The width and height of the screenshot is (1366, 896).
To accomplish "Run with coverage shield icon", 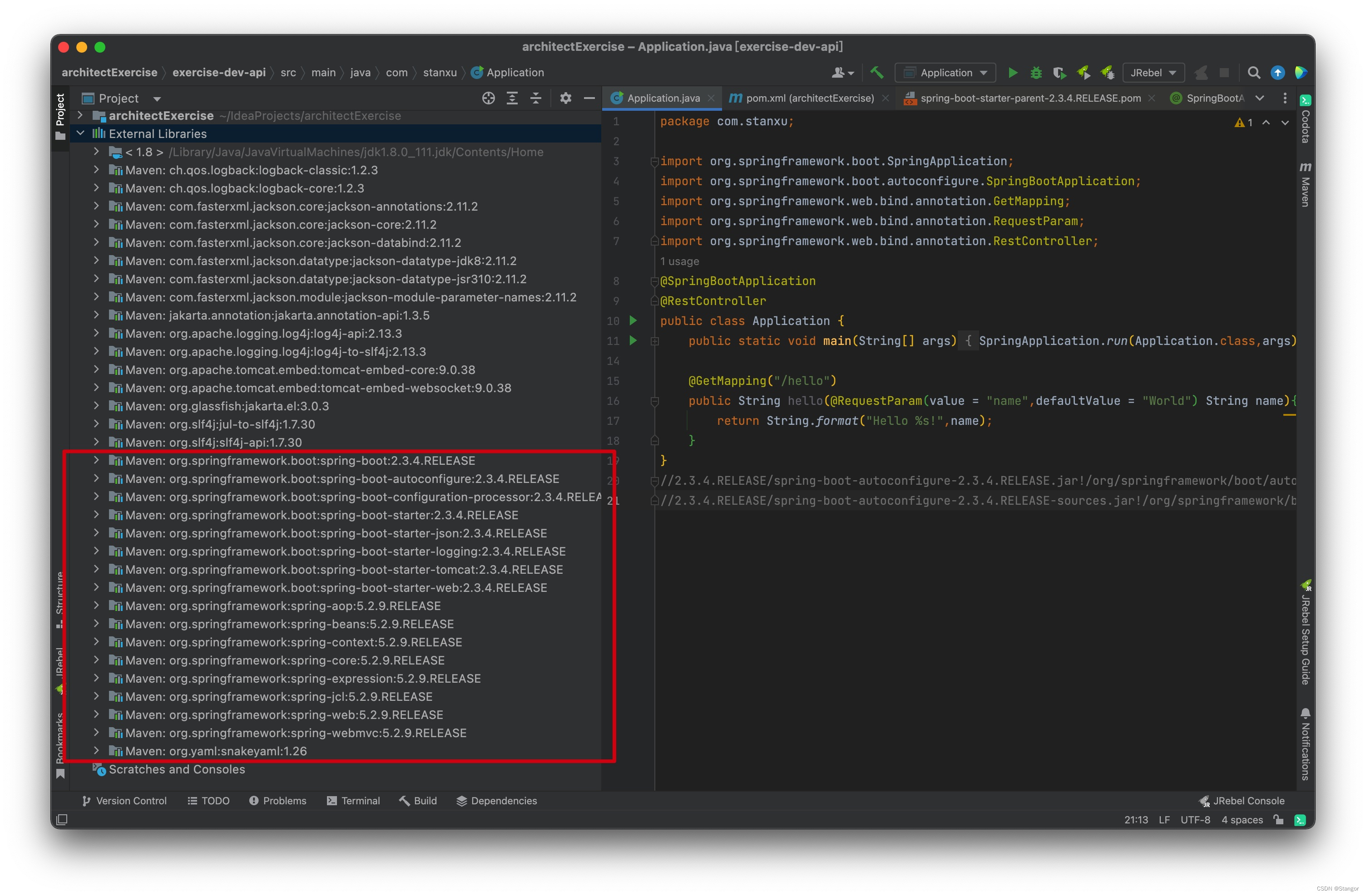I will tap(1059, 73).
